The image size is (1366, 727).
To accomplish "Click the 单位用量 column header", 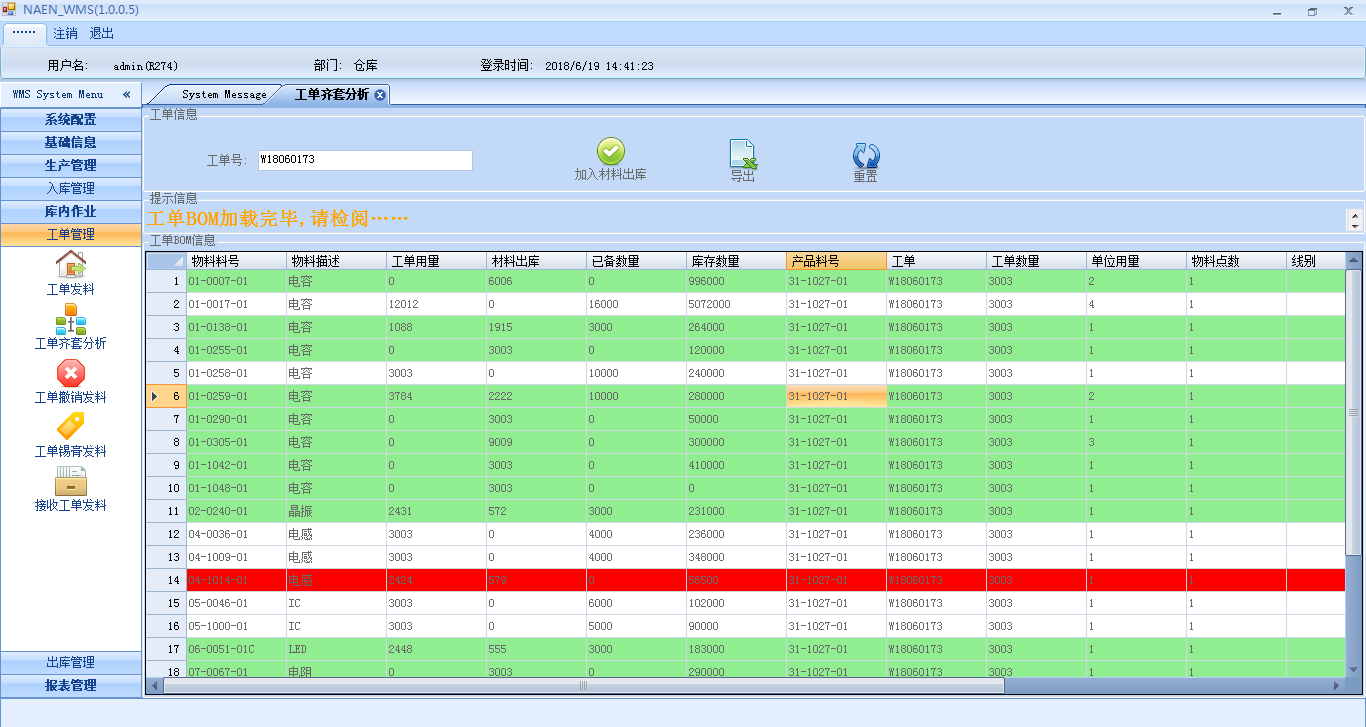I will [x=1136, y=261].
